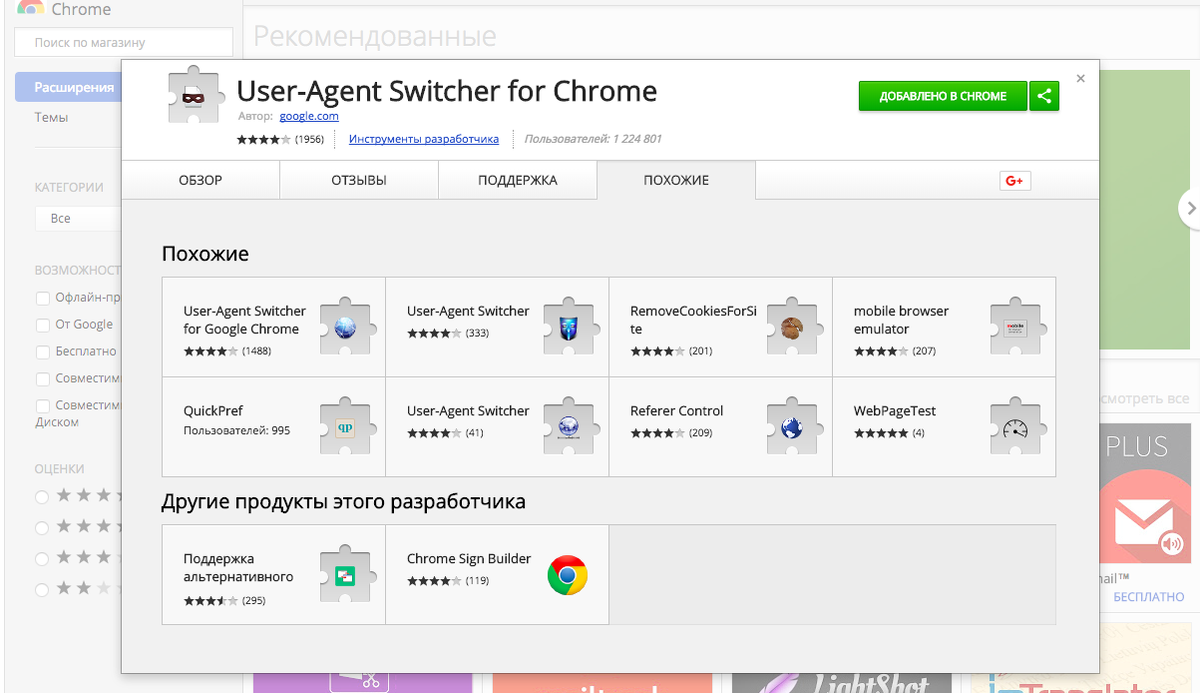1200x693 pixels.
Task: Switch to the ОБЗОР tab
Action: point(200,180)
